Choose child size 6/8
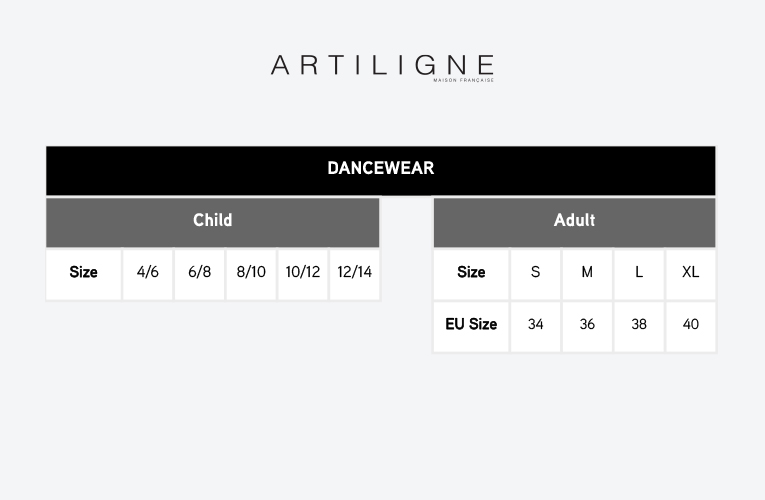Viewport: 765px width, 500px height. 199,273
